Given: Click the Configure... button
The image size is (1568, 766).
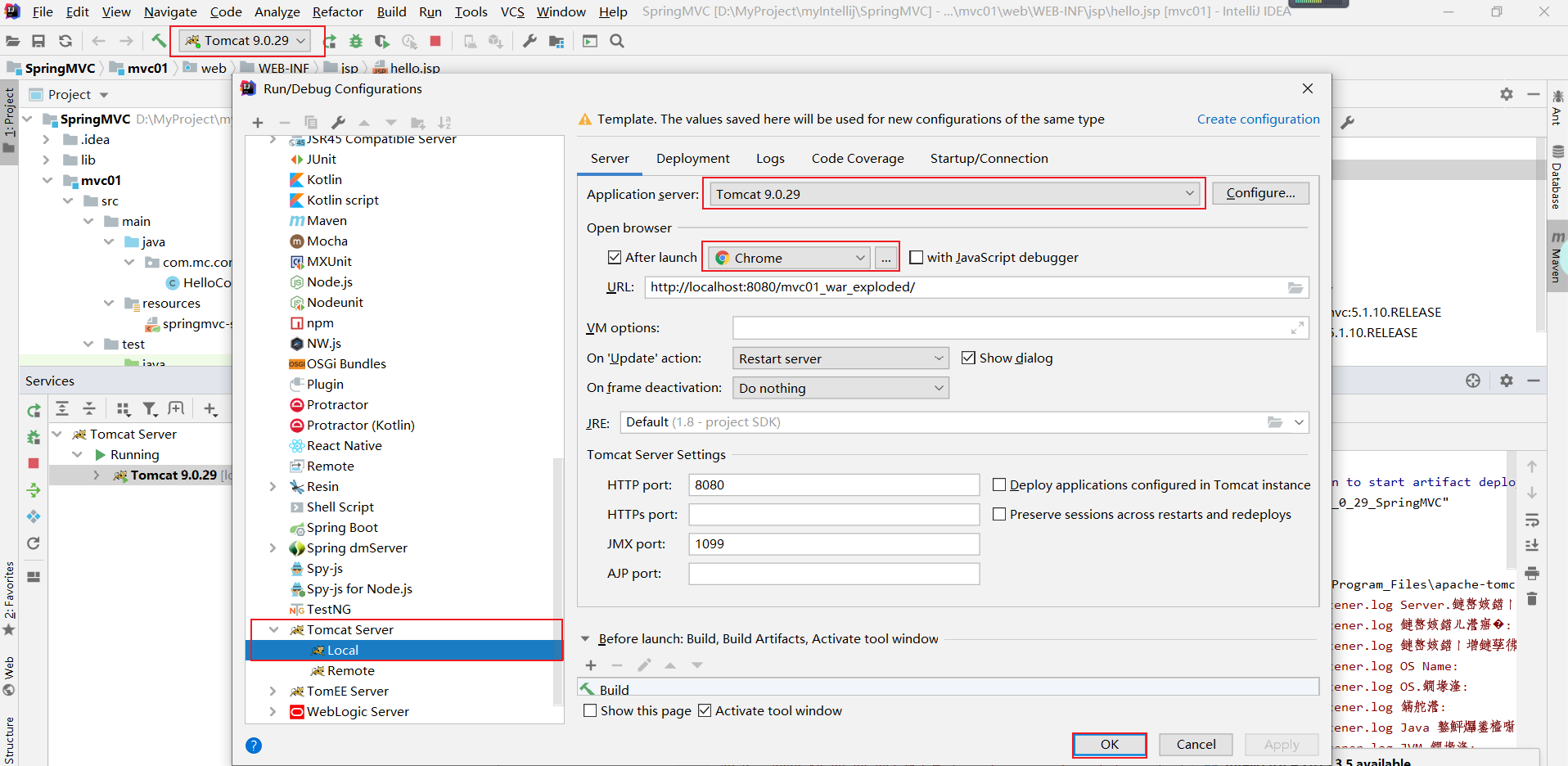Looking at the screenshot, I should [x=1260, y=193].
